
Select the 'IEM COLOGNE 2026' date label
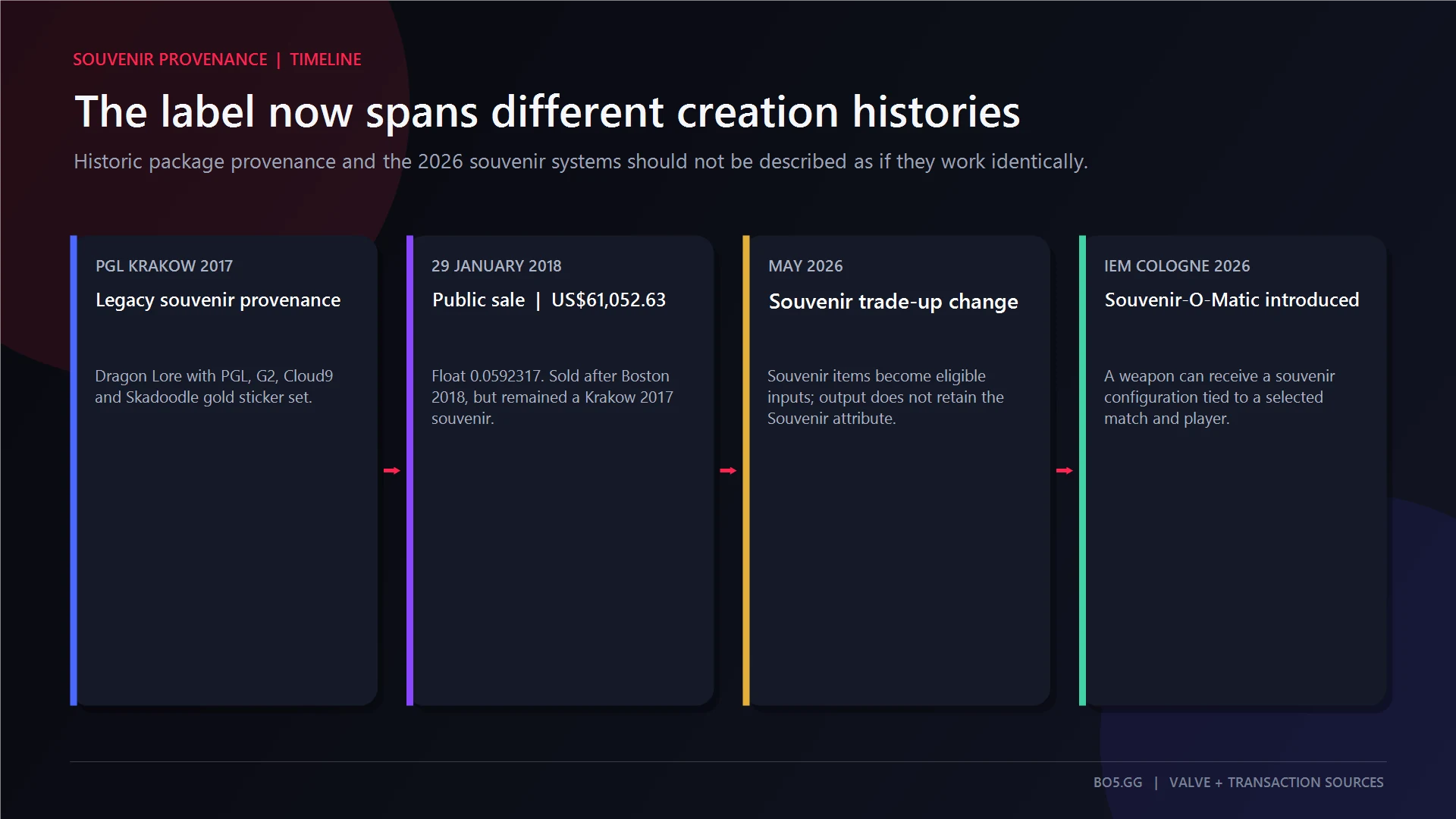click(x=1177, y=266)
